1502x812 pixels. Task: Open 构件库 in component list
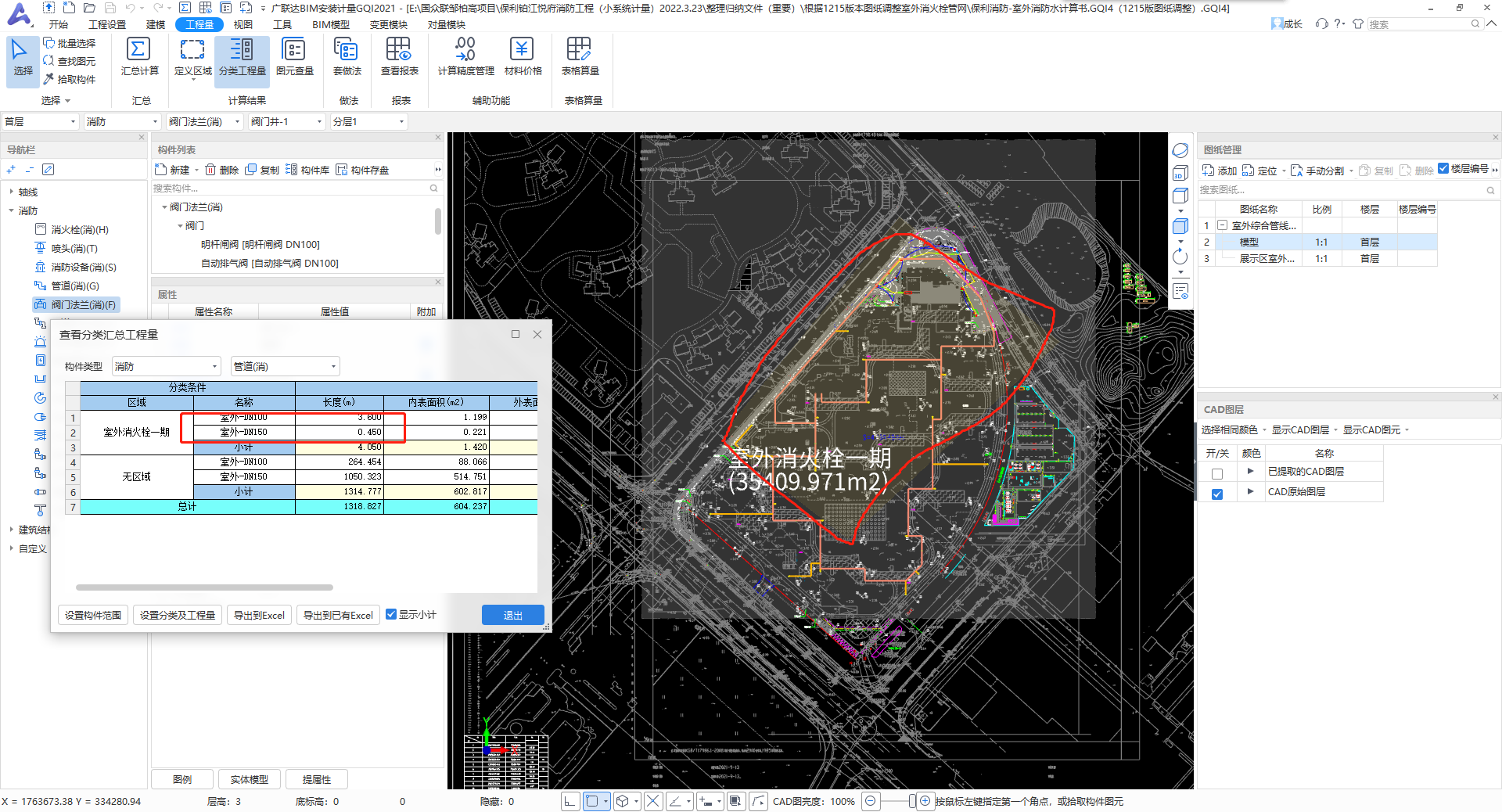(x=307, y=170)
